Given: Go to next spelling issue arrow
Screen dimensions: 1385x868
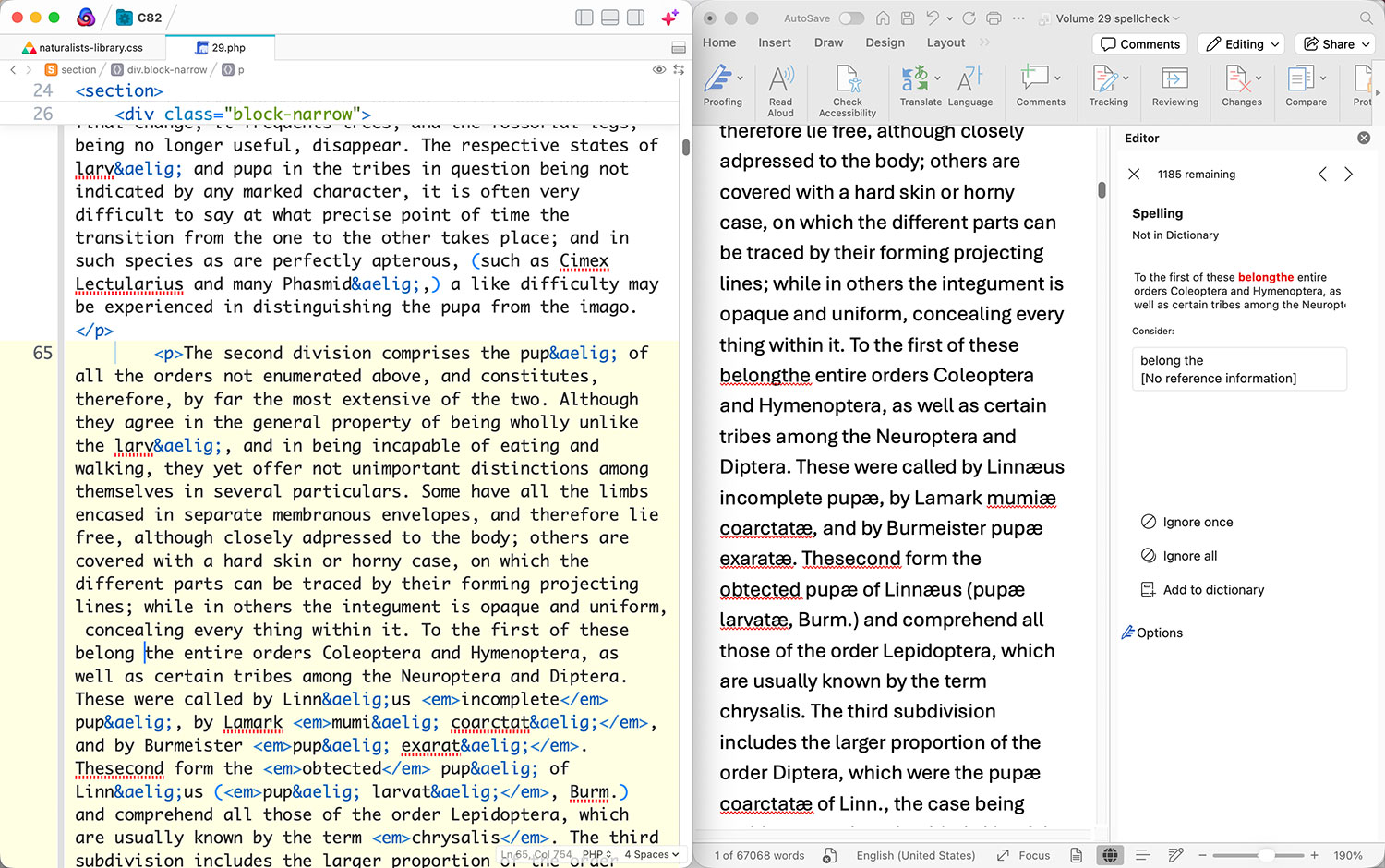Looking at the screenshot, I should (1348, 174).
